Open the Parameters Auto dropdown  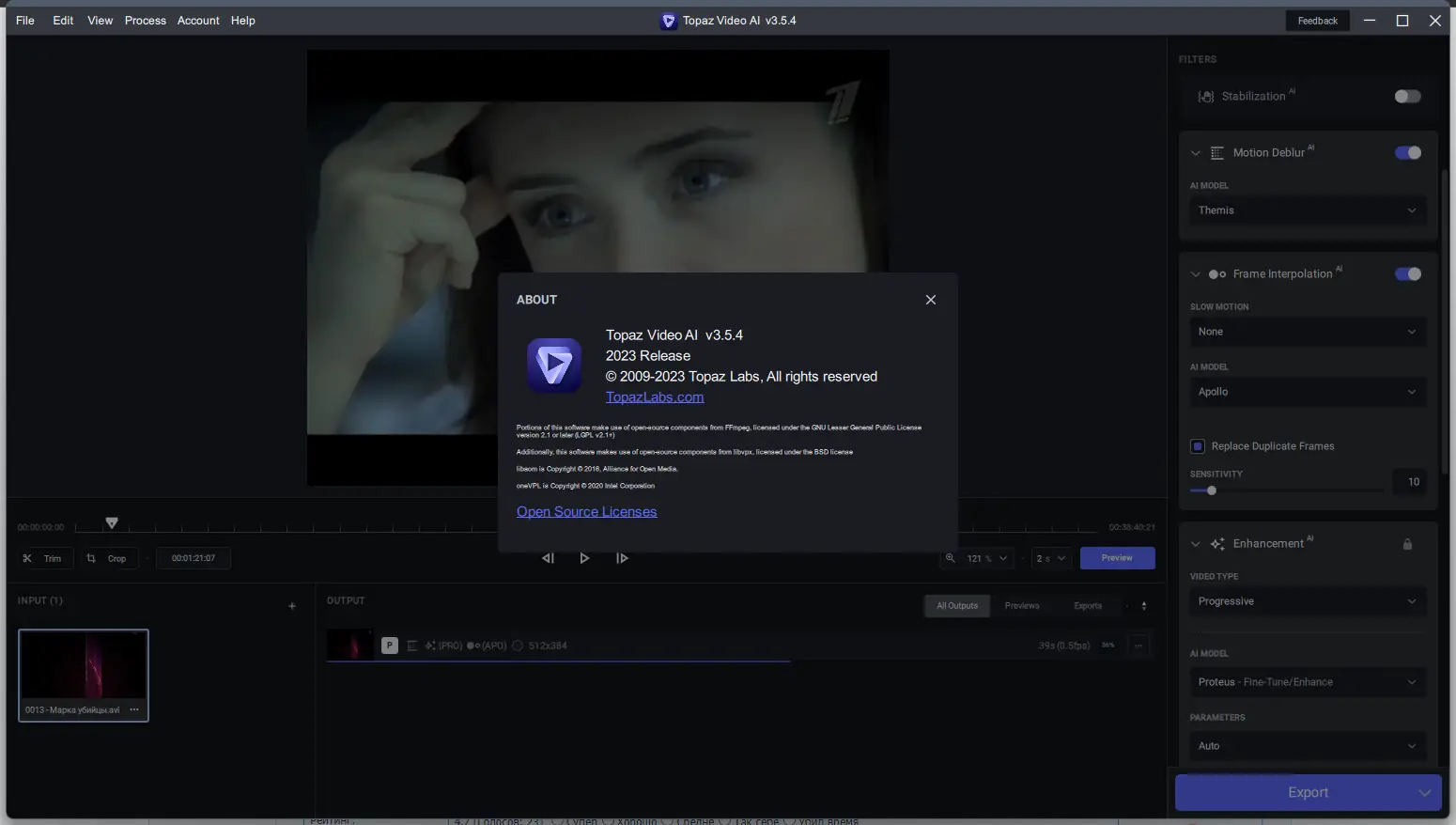(1308, 746)
